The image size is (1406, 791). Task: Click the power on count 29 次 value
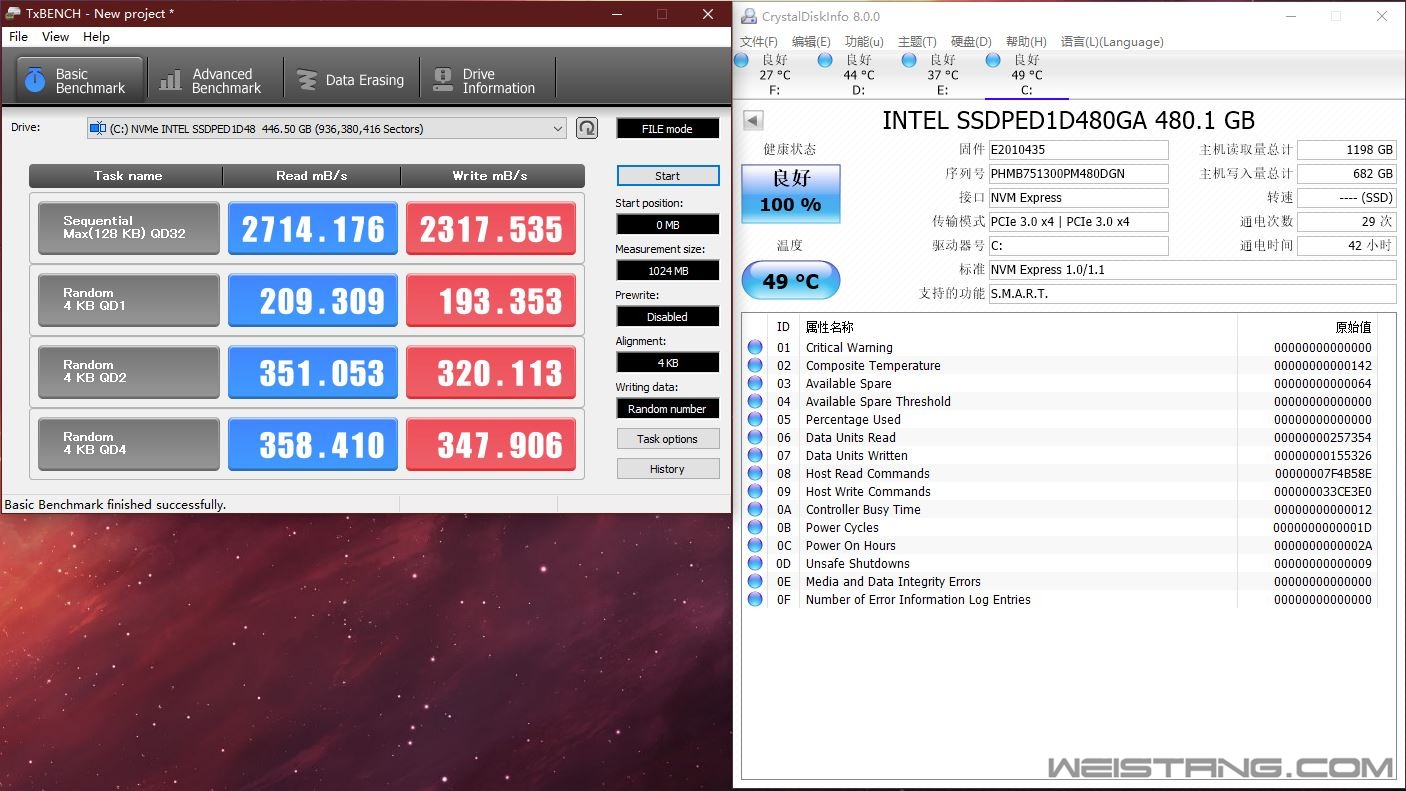[1347, 222]
